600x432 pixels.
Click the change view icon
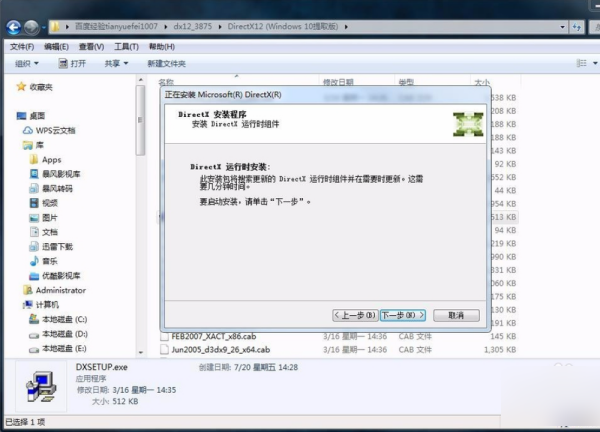582,63
